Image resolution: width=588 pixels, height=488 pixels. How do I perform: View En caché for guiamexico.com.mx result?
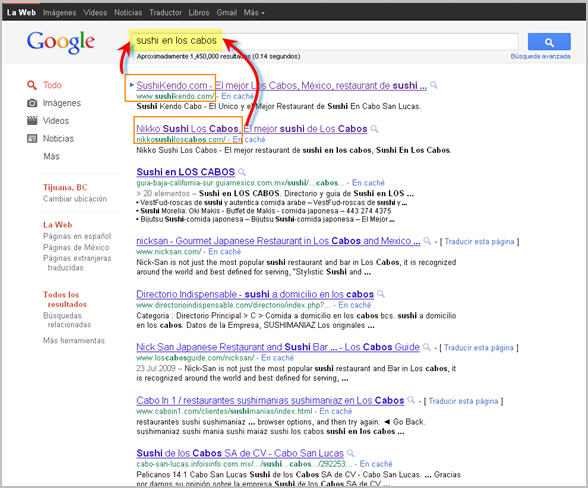(x=368, y=183)
